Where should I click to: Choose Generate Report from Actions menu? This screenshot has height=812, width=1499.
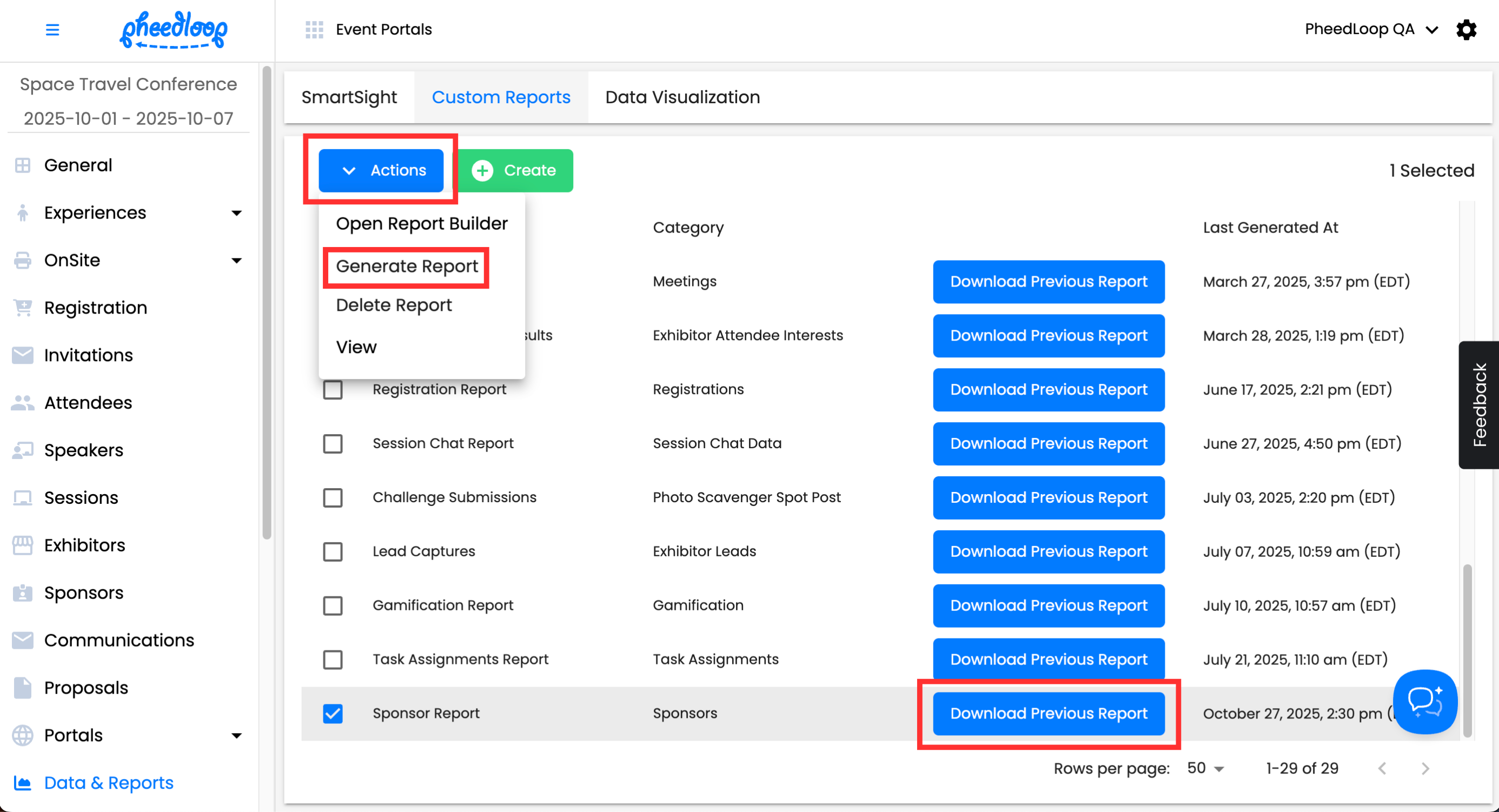tap(407, 267)
